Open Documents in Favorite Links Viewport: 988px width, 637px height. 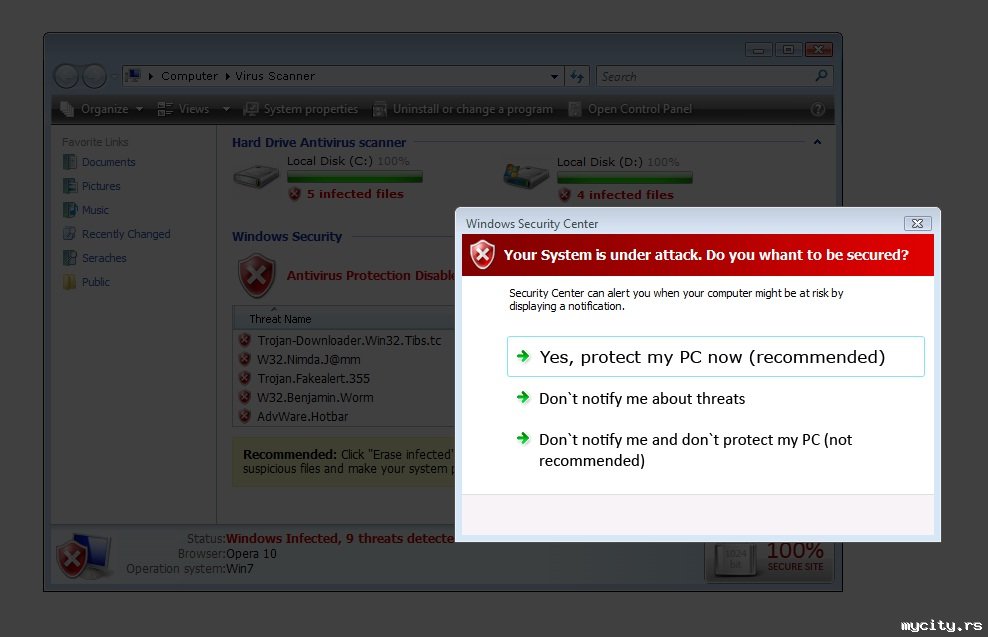tap(100, 162)
